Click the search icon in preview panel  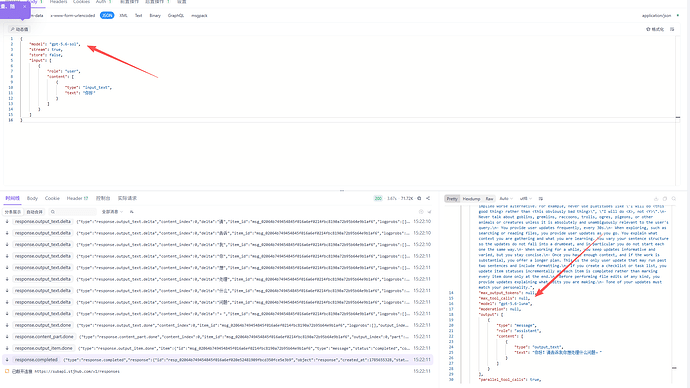tap(674, 199)
